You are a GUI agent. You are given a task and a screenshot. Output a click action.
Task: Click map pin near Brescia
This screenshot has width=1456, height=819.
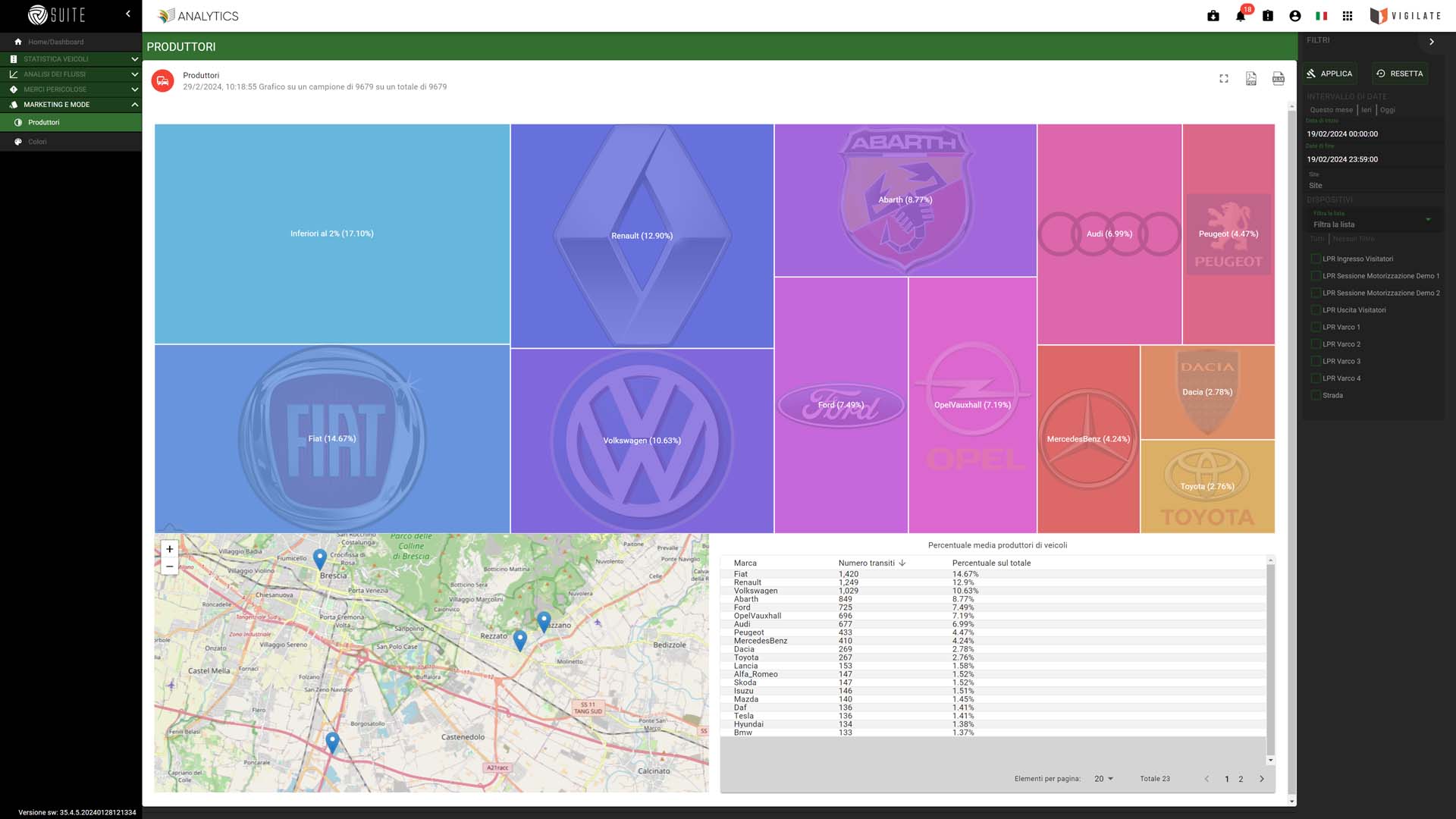[x=320, y=559]
